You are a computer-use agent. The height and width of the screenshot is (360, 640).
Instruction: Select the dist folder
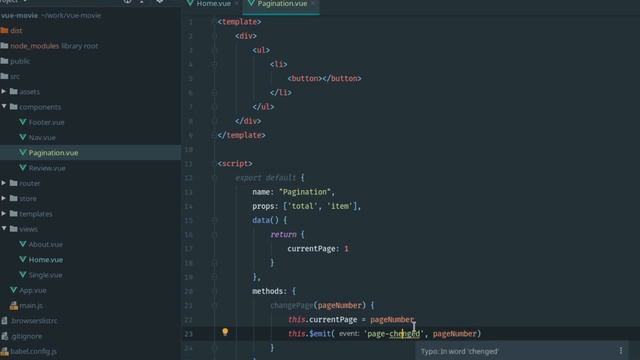pyautogui.click(x=16, y=30)
